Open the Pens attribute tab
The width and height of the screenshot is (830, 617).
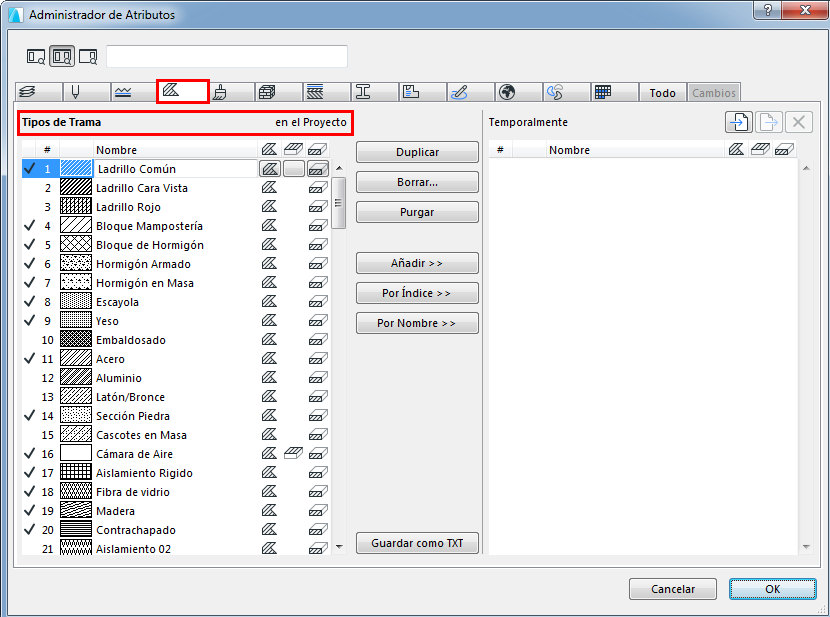87,92
